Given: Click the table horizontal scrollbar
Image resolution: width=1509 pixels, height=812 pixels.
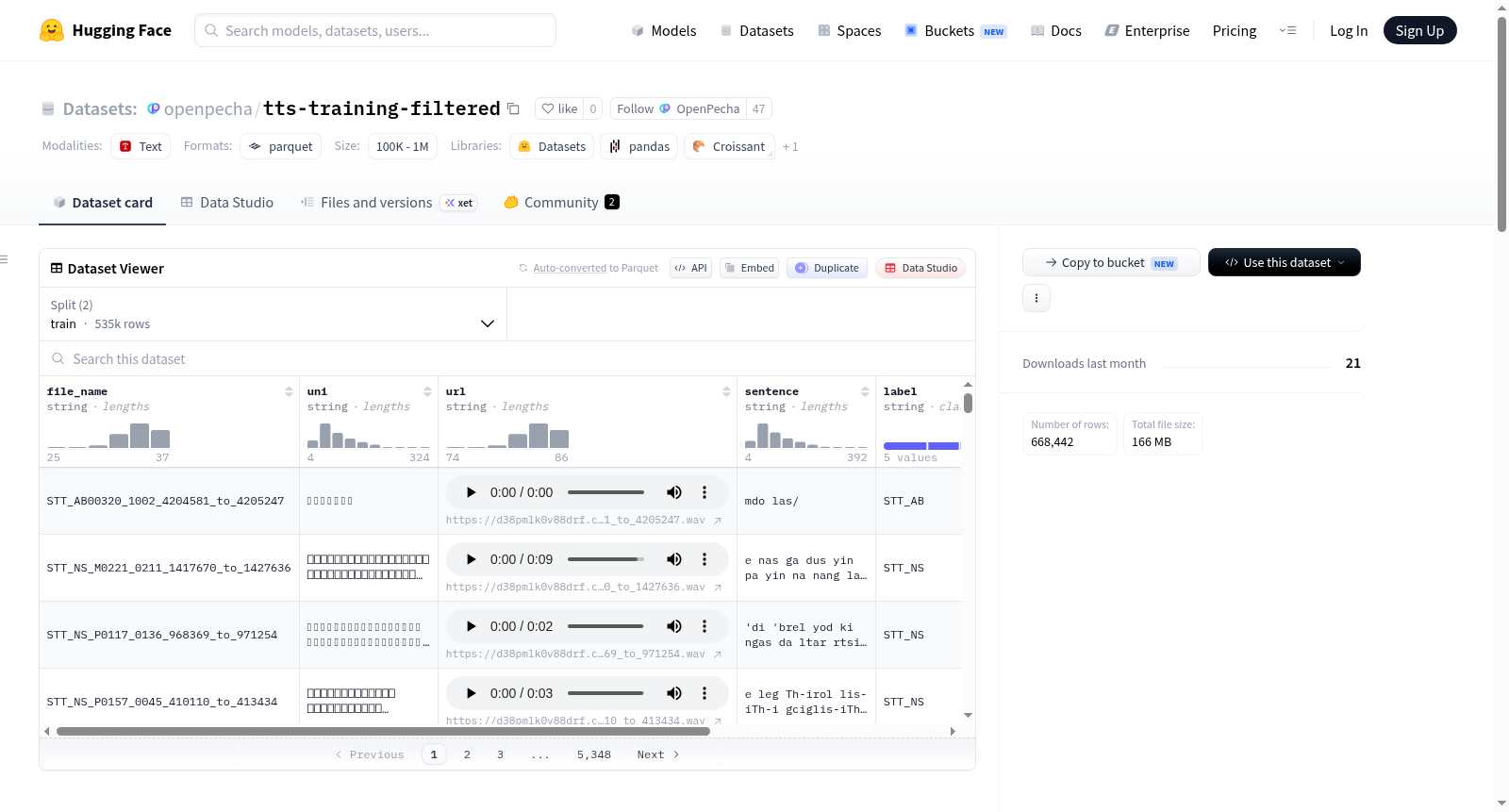Looking at the screenshot, I should [382, 731].
